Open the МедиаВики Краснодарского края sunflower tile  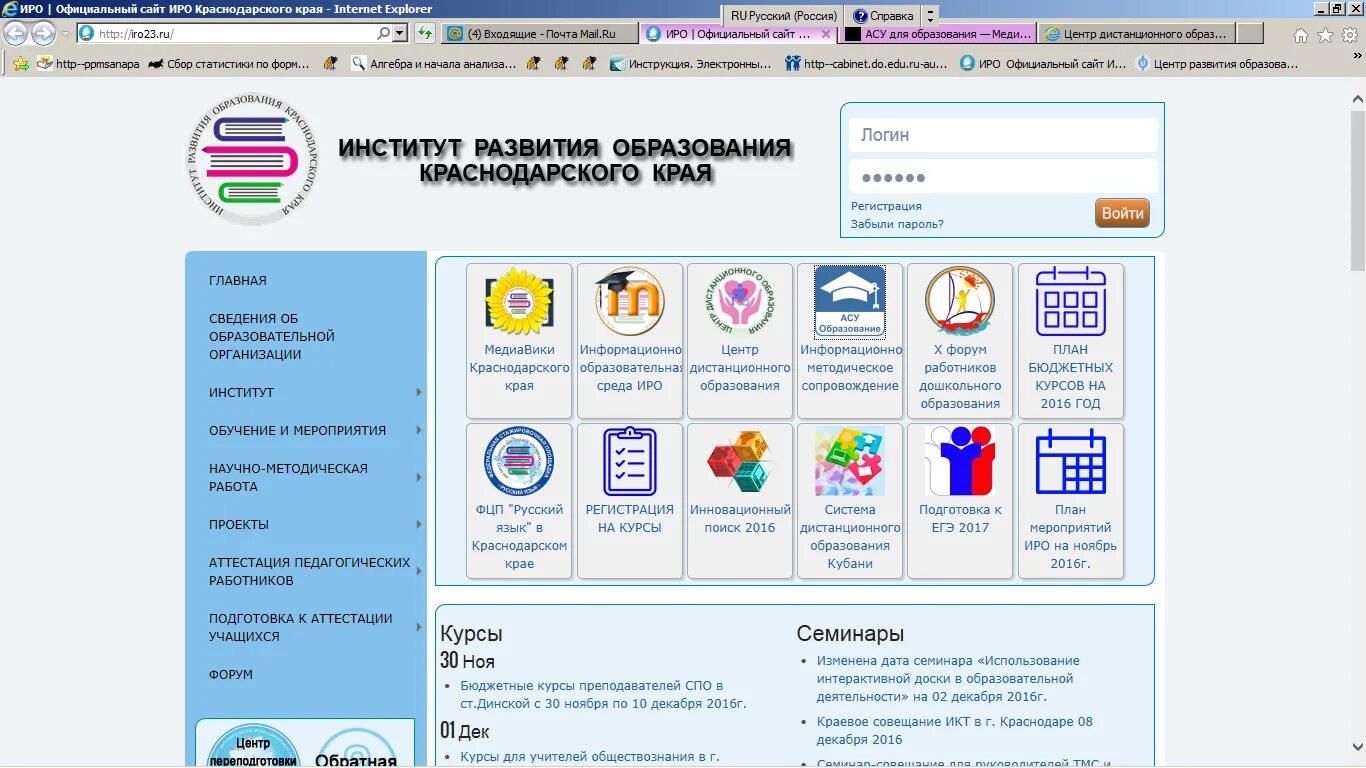point(519,340)
